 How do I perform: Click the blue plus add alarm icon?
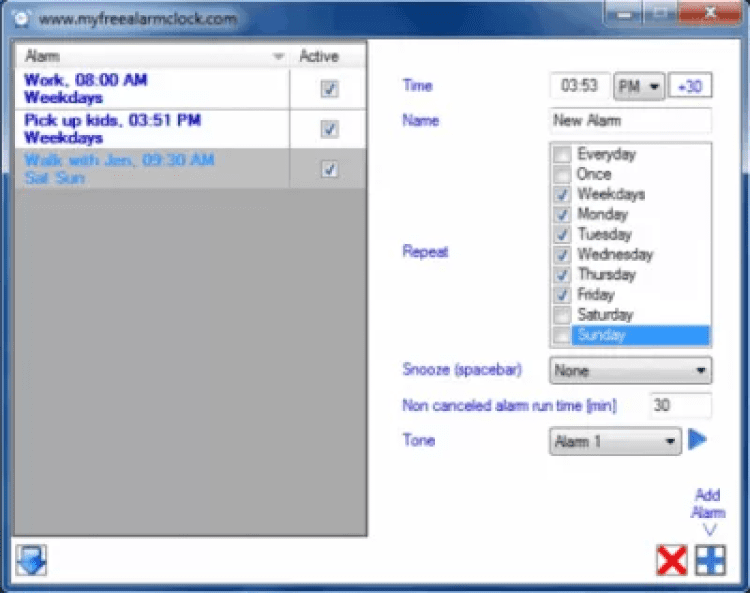click(x=710, y=560)
